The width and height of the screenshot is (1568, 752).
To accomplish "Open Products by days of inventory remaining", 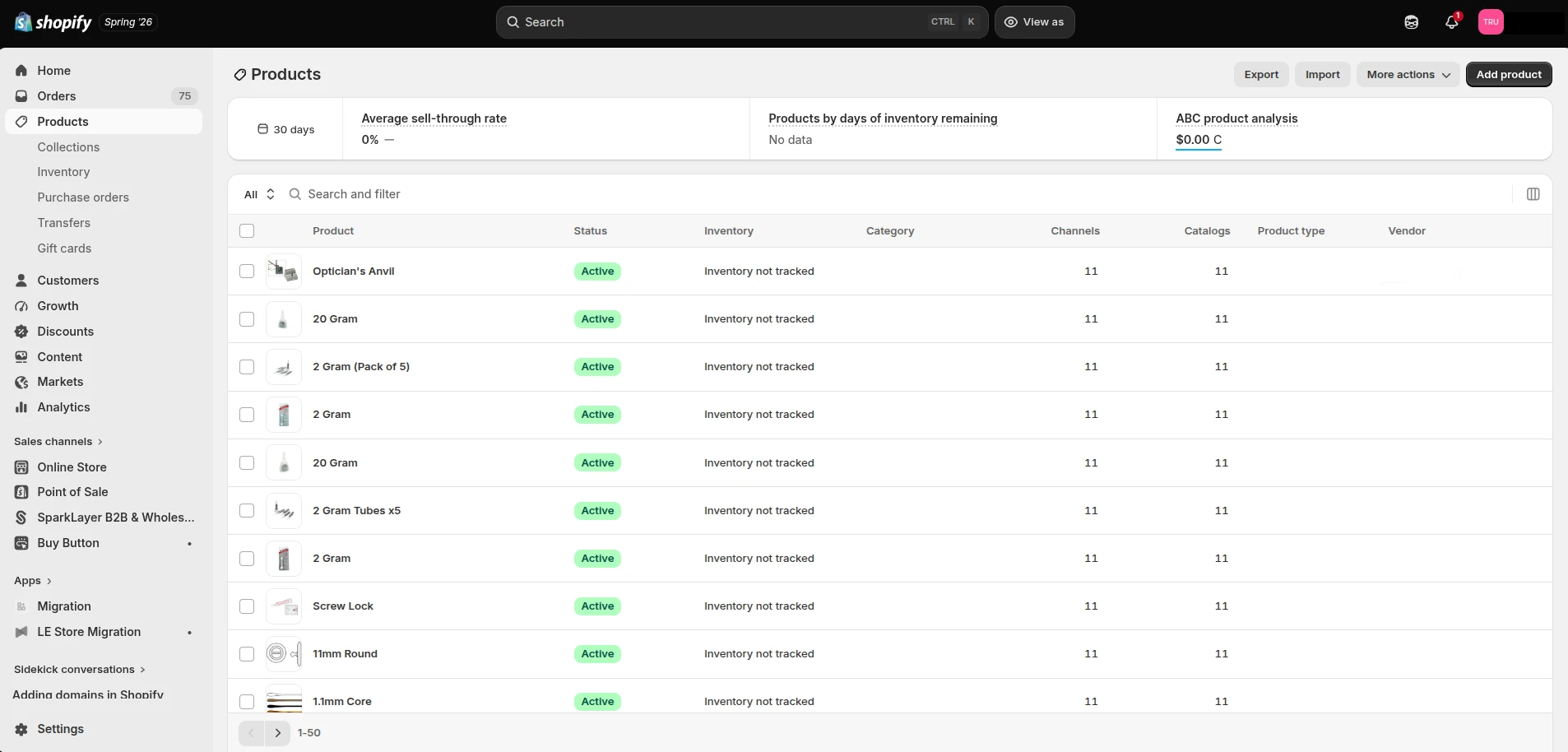I will pyautogui.click(x=883, y=118).
